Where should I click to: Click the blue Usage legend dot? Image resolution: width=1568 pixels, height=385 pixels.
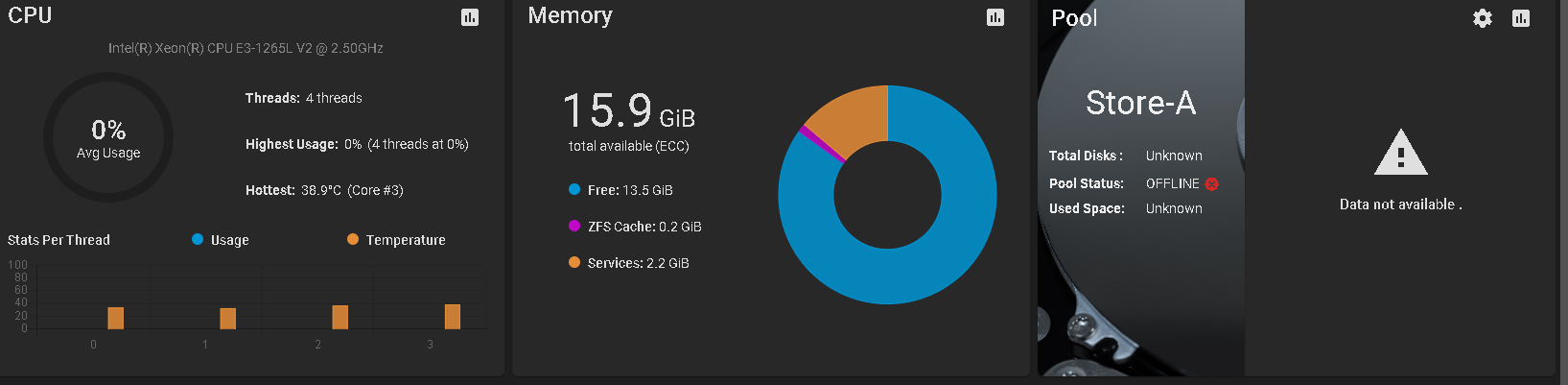tap(198, 239)
